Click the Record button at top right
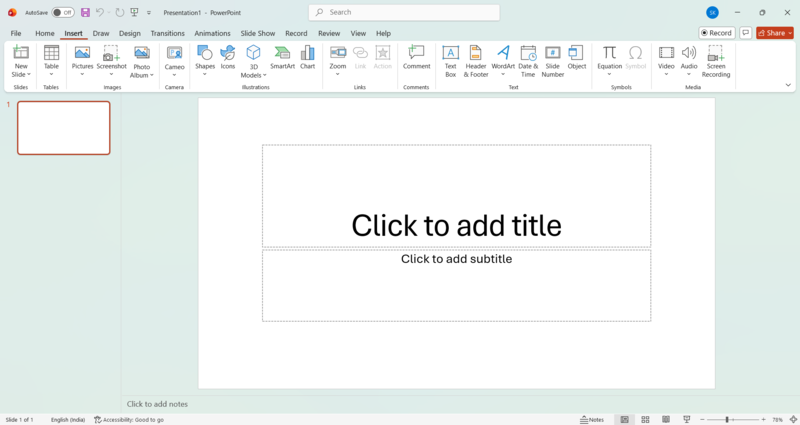This screenshot has height=425, width=800. [x=716, y=33]
